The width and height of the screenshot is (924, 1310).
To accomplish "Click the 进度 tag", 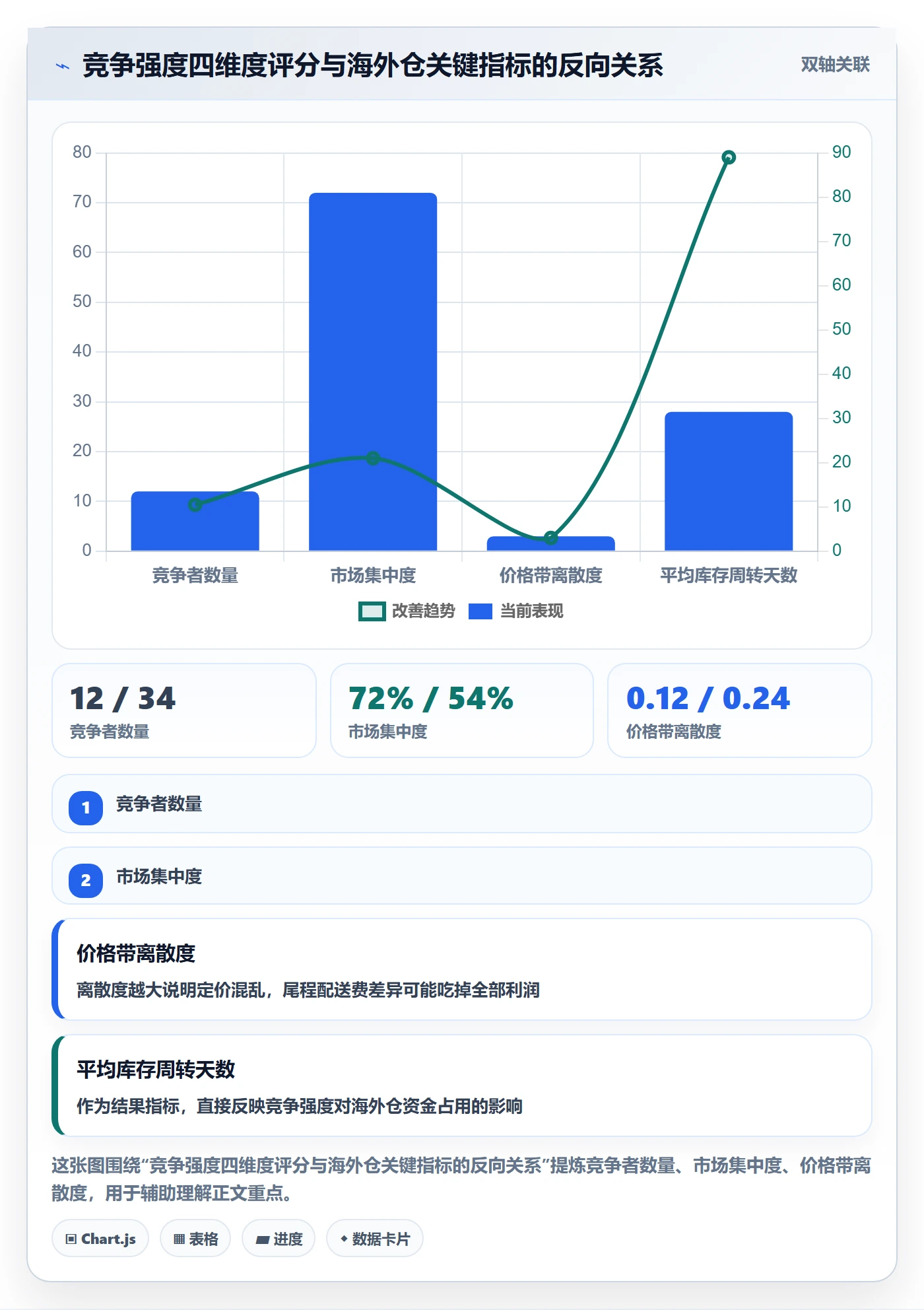I will 279,1239.
